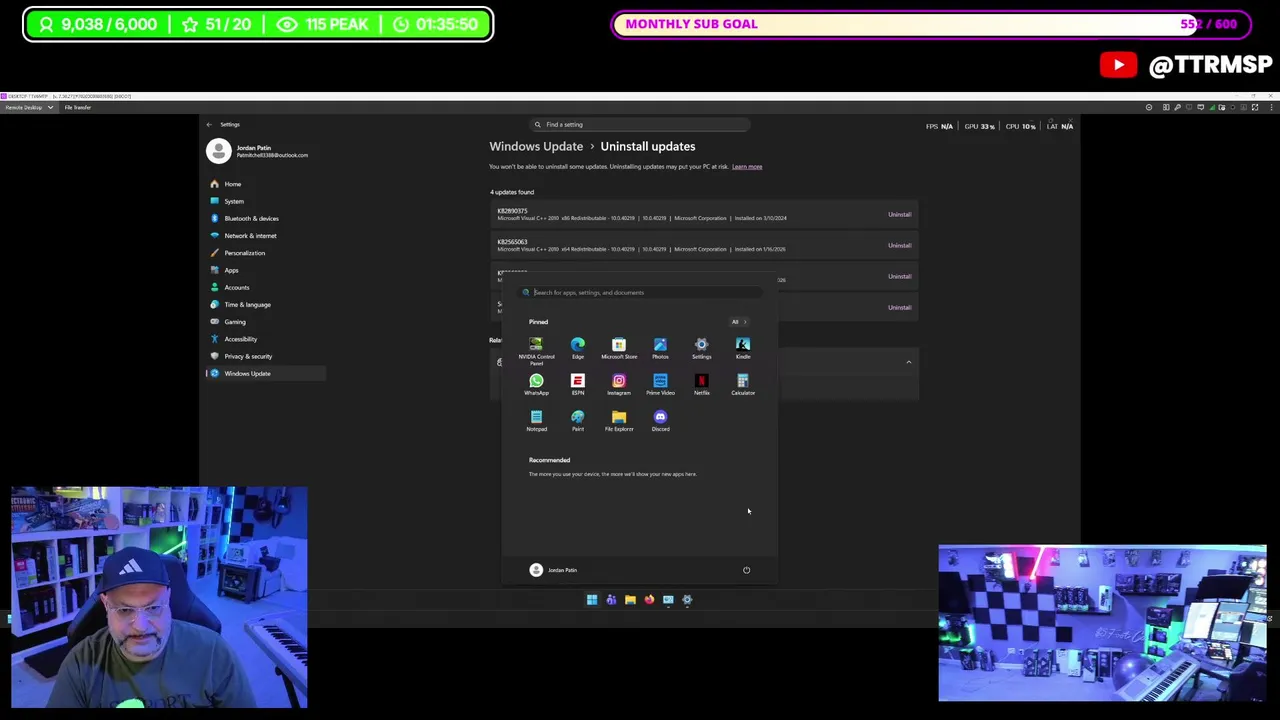Open File Transfer in remote desktop toolbar
1280x720 pixels.
[77, 107]
